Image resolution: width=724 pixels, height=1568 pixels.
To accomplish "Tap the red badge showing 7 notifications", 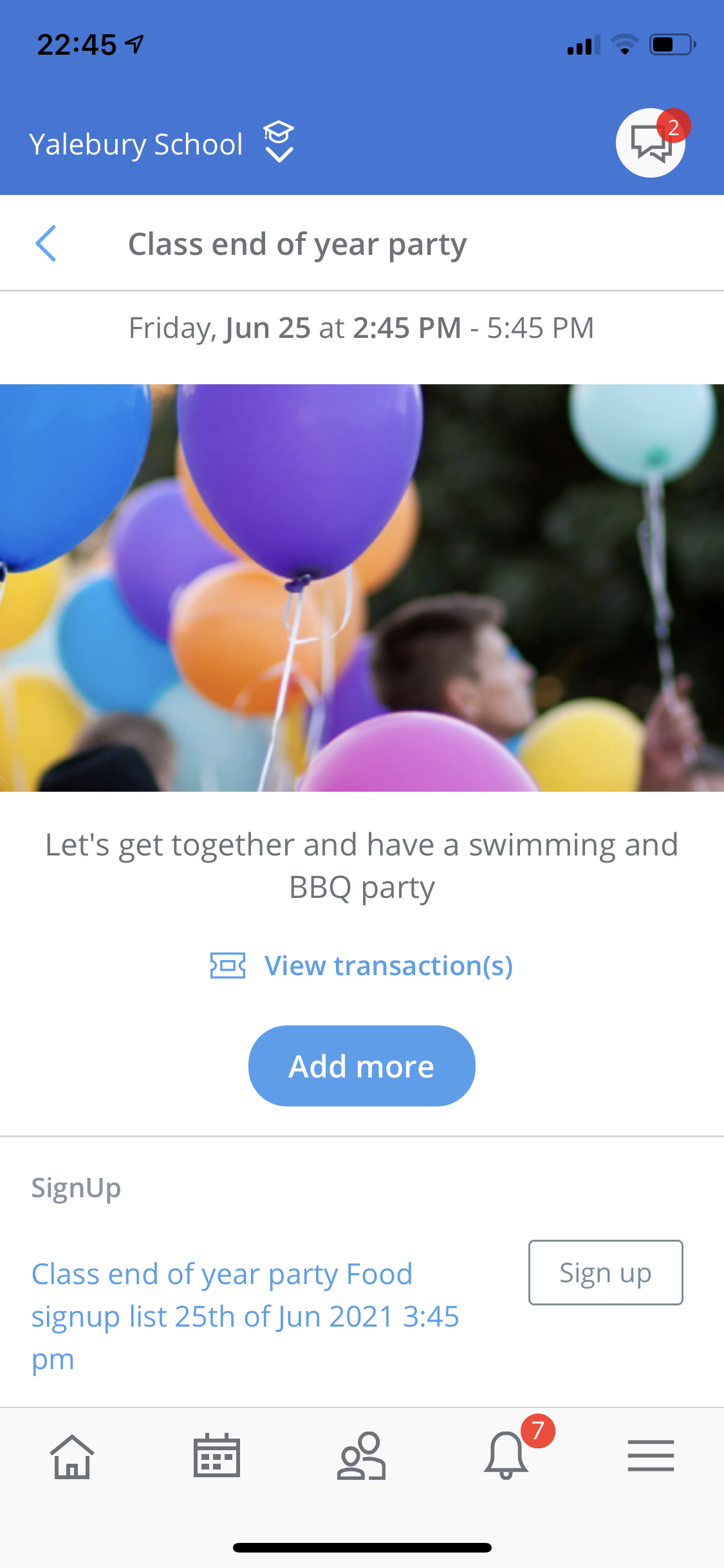I will click(x=538, y=1431).
